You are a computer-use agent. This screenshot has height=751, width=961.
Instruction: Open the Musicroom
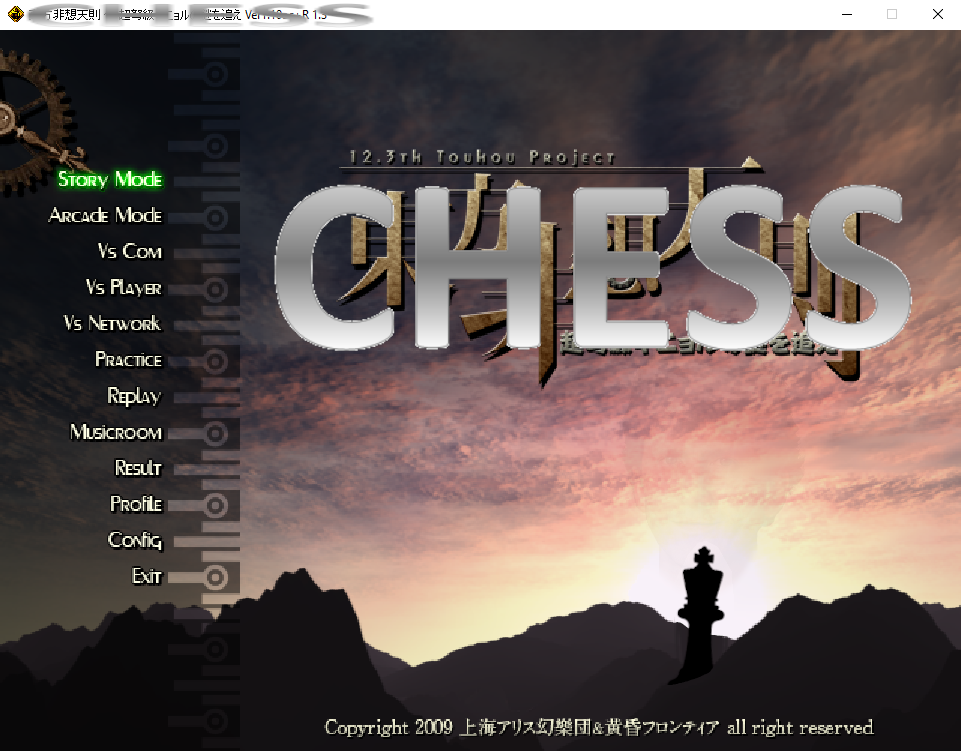coord(116,432)
